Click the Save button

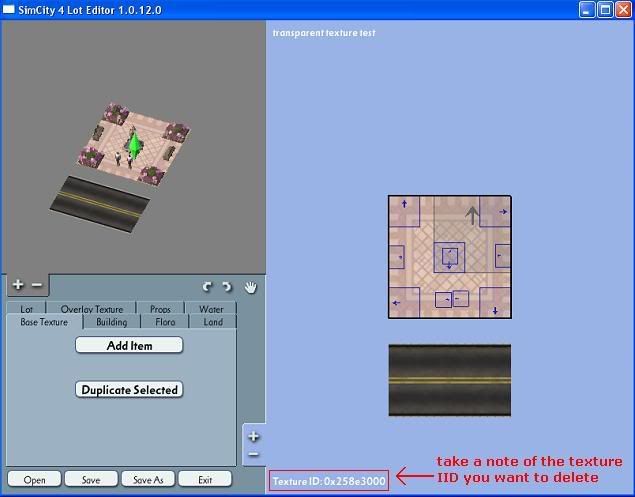[x=91, y=480]
